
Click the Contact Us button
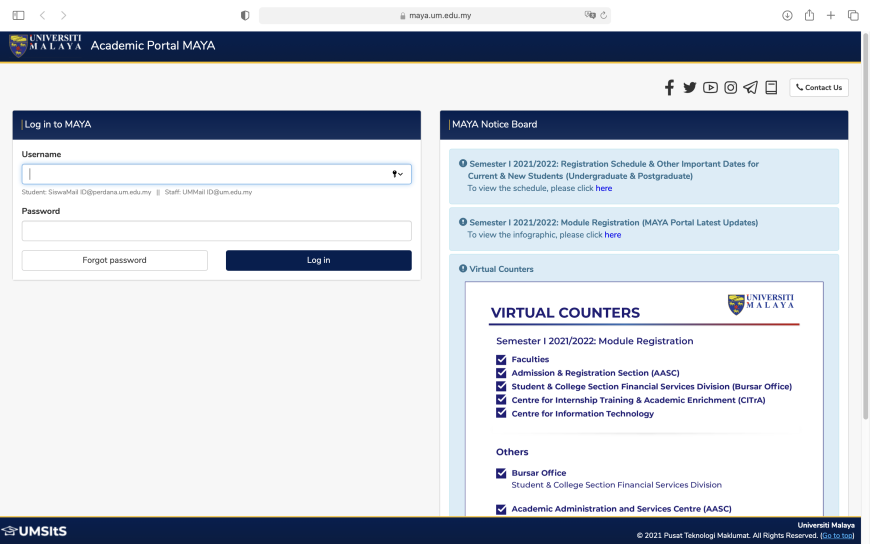[x=818, y=88]
